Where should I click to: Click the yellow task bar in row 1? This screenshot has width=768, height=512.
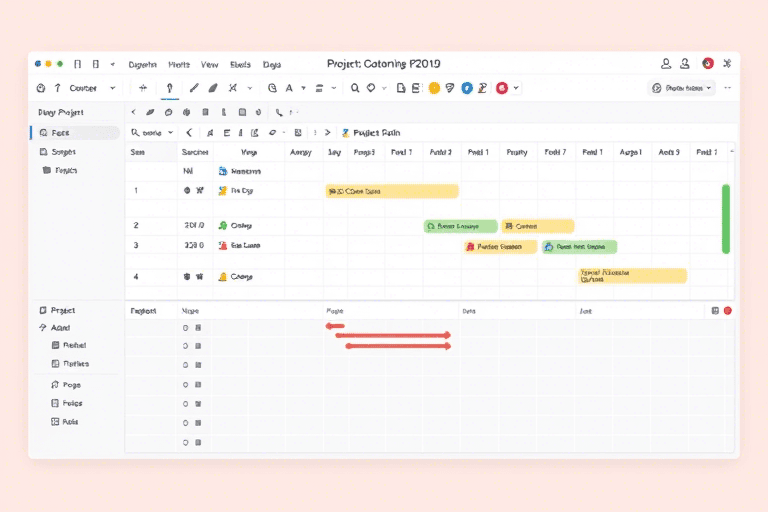click(391, 191)
